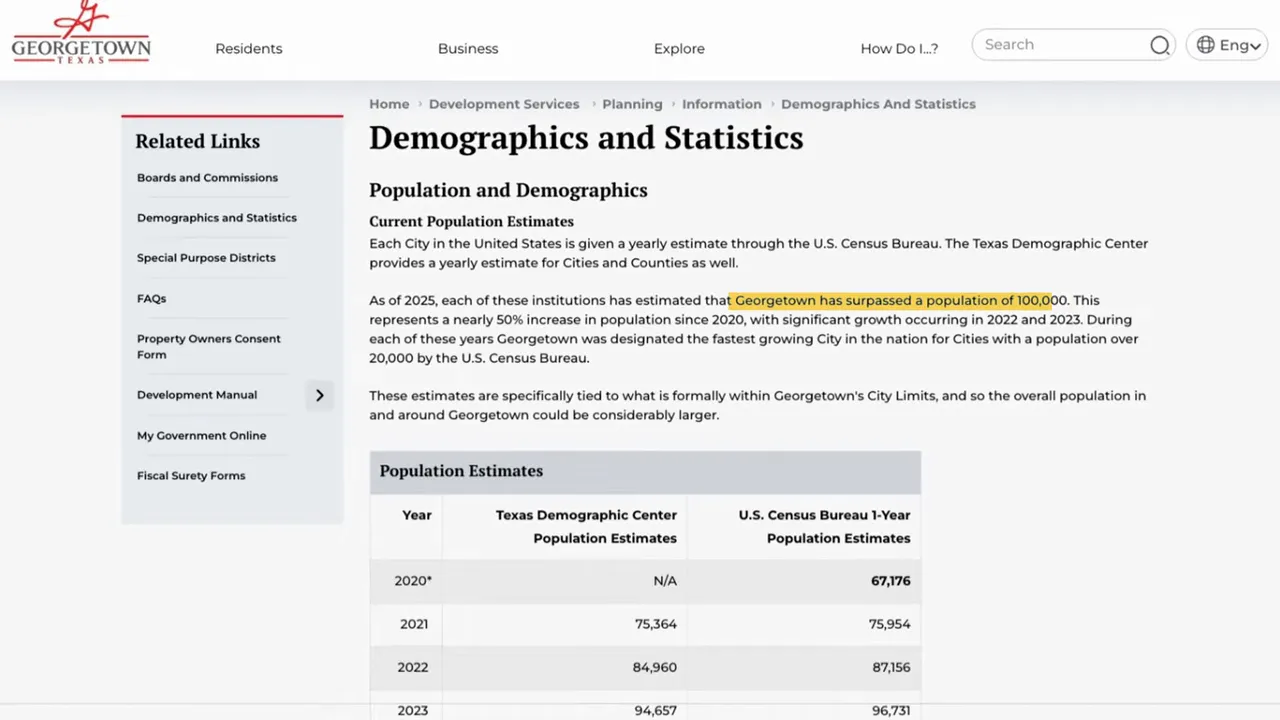Open the Property Owners Consent Form
Viewport: 1280px width, 720px height.
pos(208,346)
